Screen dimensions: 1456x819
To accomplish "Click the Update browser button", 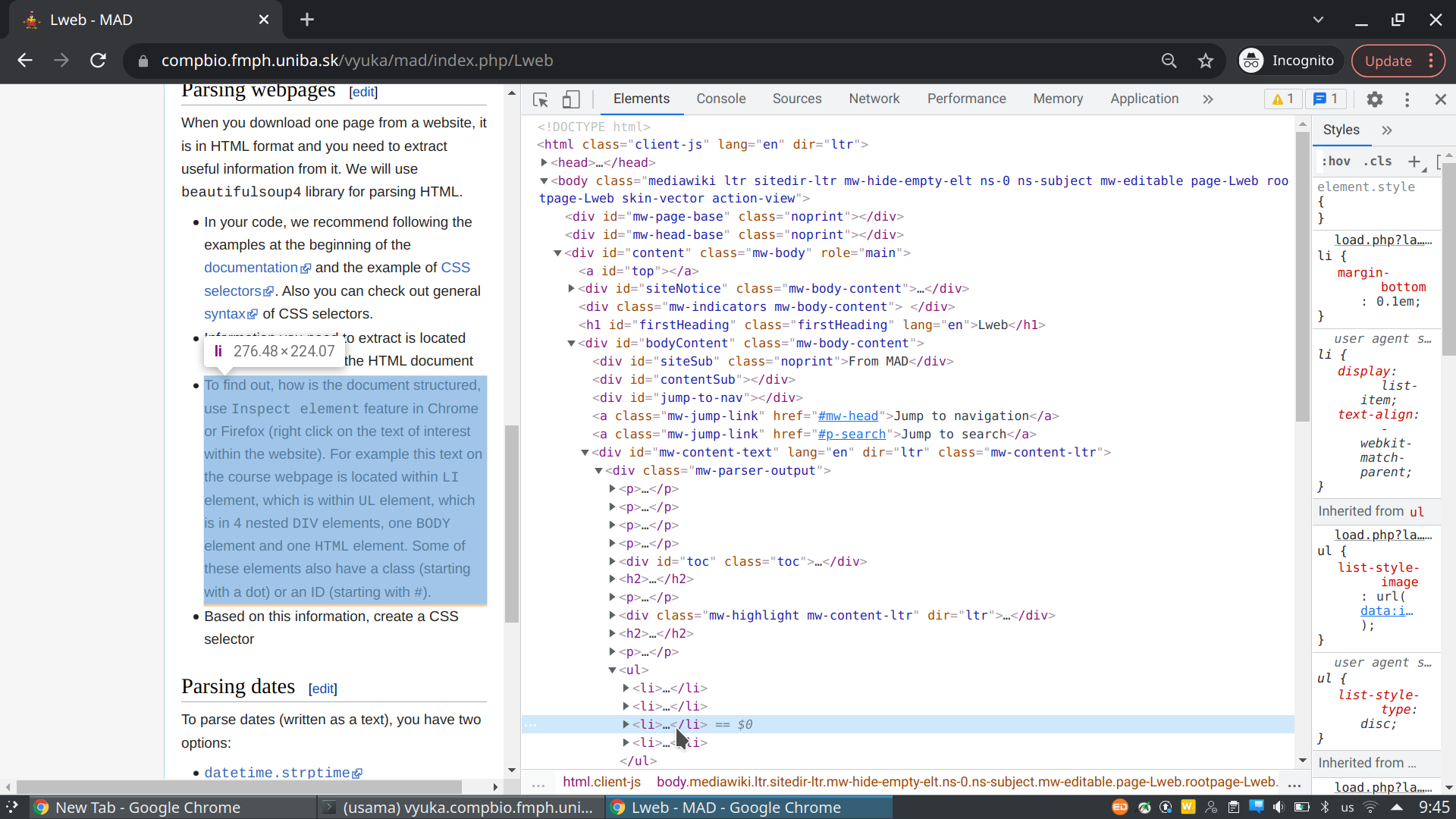I will point(1388,61).
